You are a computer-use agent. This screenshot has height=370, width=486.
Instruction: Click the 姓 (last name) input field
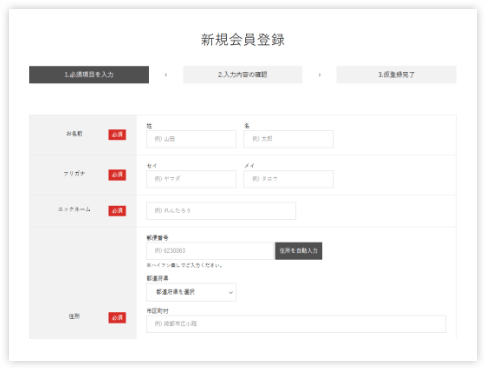191,139
